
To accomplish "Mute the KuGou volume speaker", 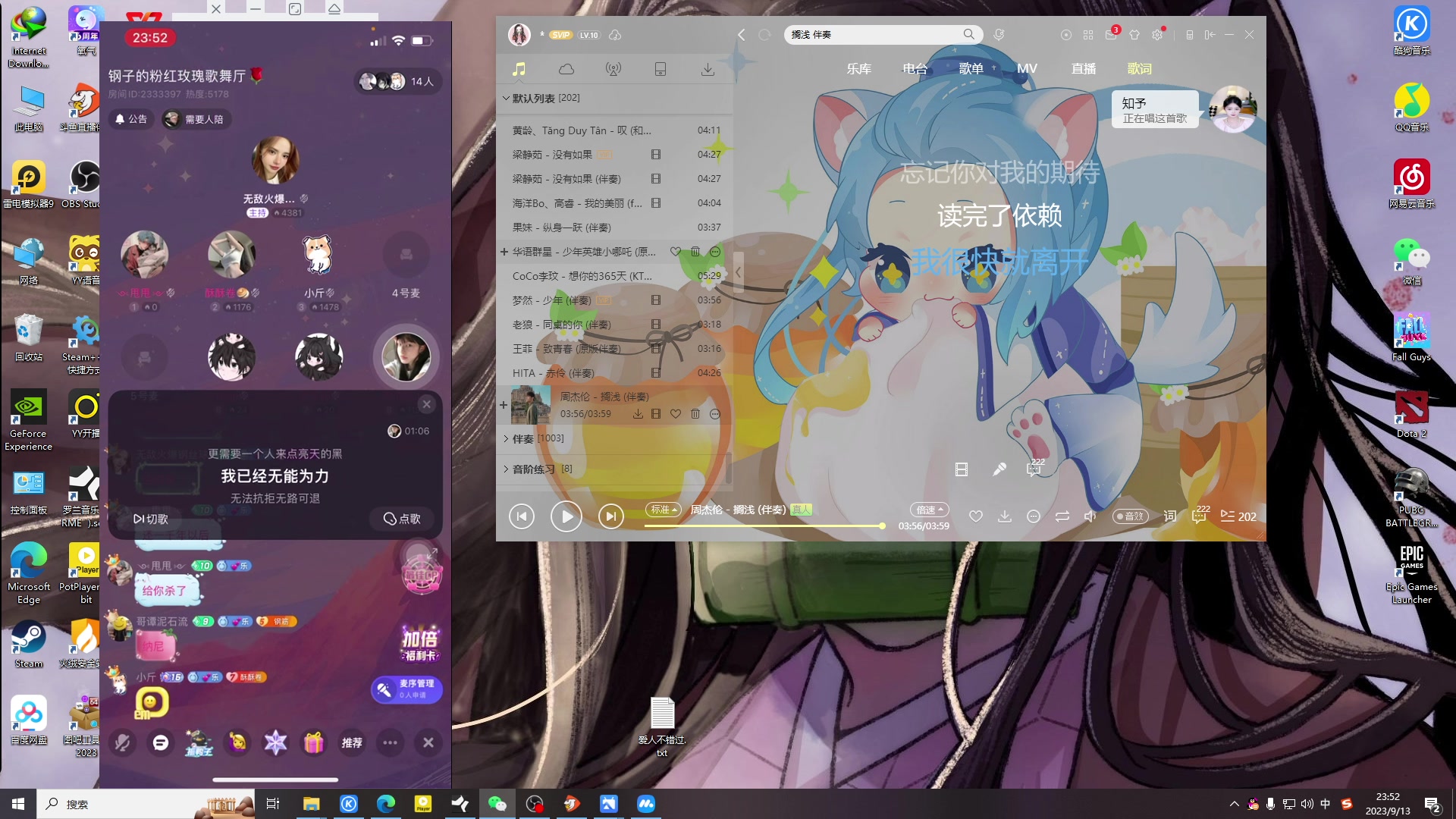I will (x=1090, y=516).
